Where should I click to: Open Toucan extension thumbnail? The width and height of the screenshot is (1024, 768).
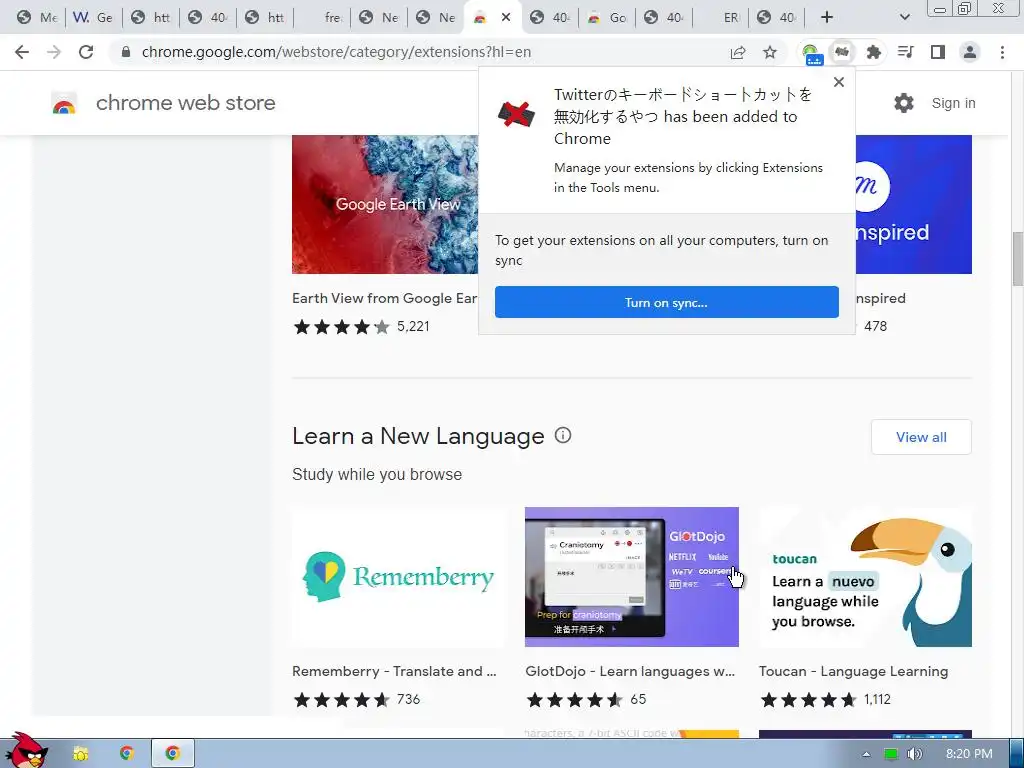(x=865, y=577)
